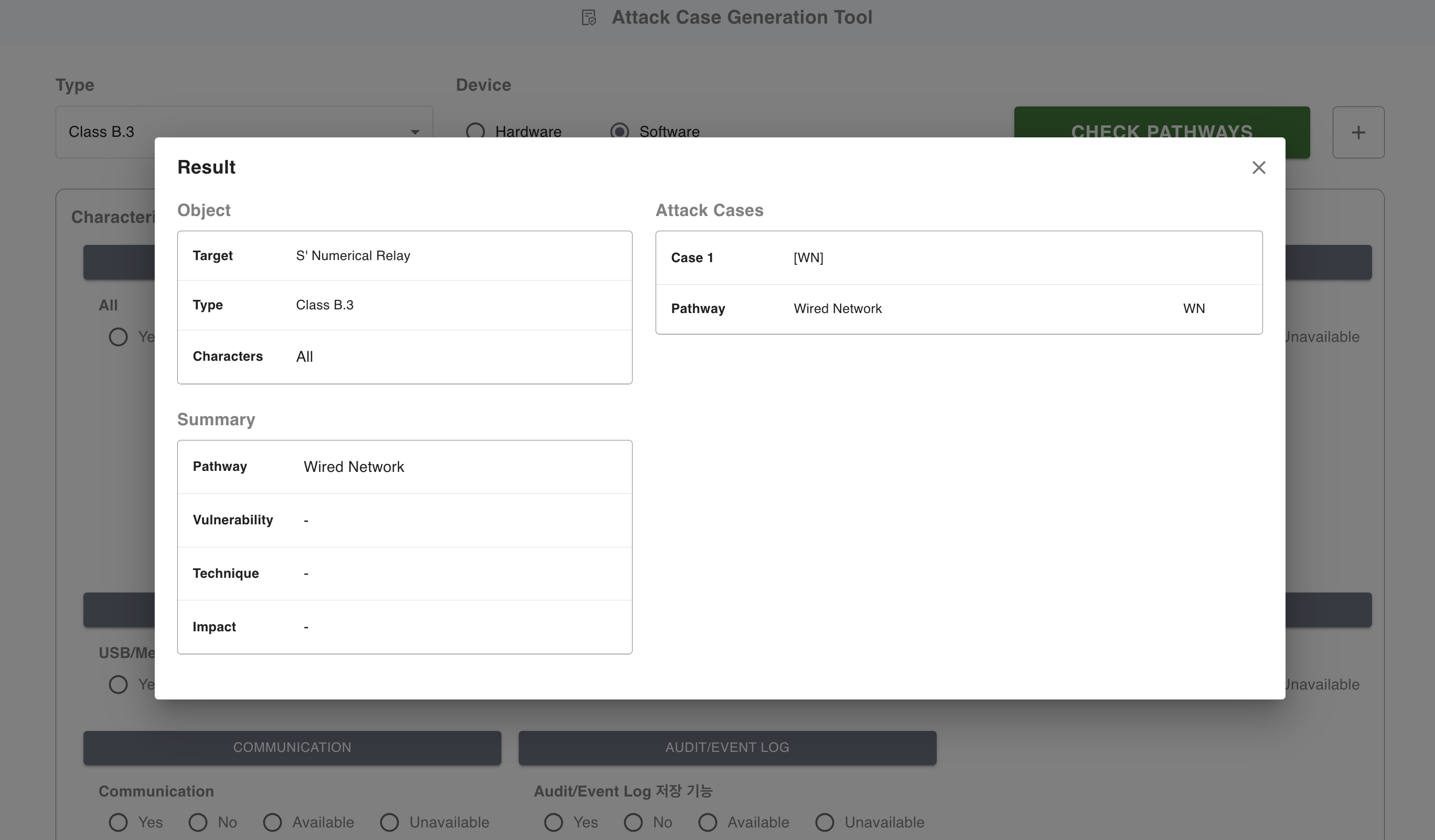Click the Target S' Numerical Relay row
1435x840 pixels.
[x=404, y=255]
